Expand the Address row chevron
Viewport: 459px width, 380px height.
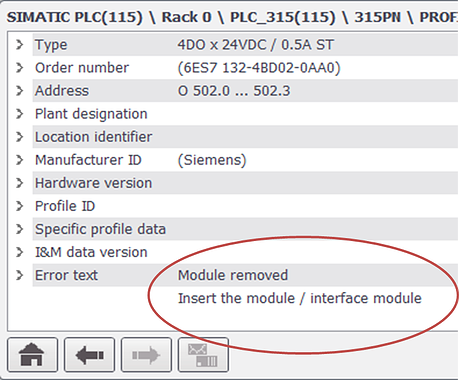20,91
